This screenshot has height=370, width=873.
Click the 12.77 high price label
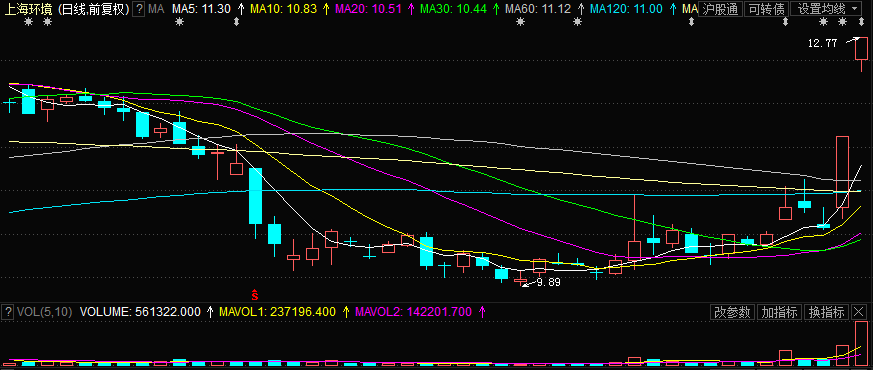822,43
